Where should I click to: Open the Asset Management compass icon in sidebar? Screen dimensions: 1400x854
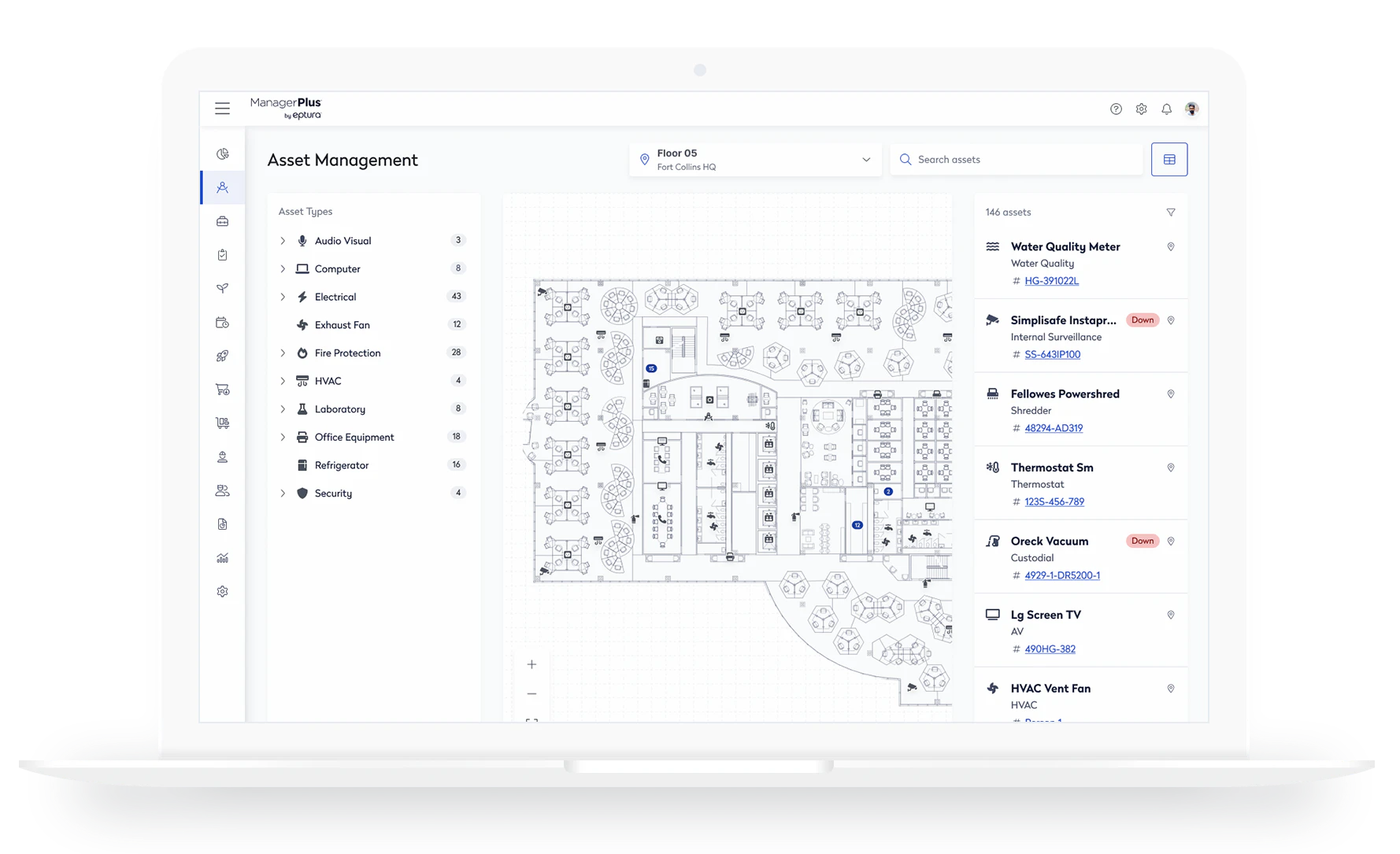click(x=223, y=187)
